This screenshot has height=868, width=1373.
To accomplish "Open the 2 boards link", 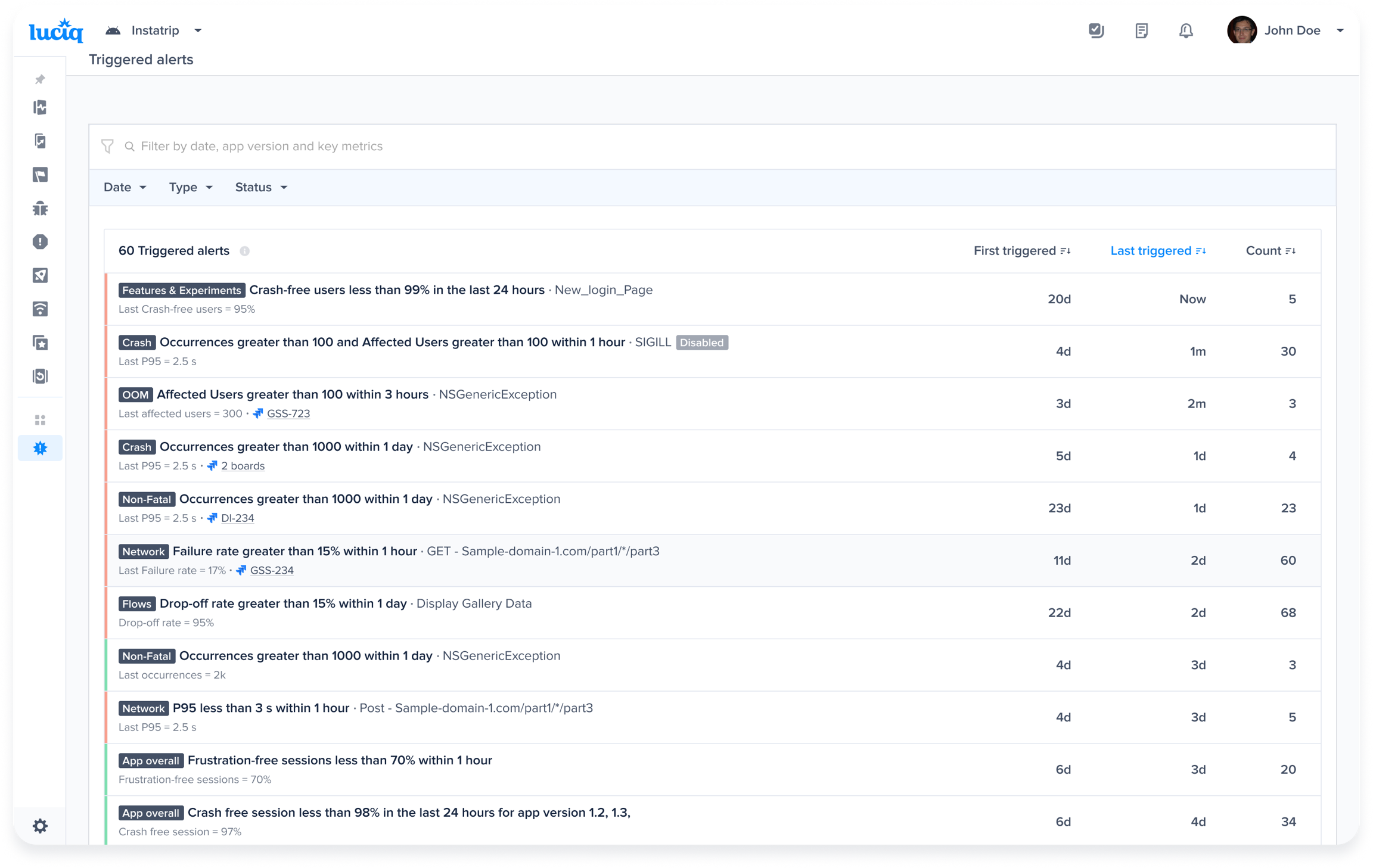I will (243, 466).
